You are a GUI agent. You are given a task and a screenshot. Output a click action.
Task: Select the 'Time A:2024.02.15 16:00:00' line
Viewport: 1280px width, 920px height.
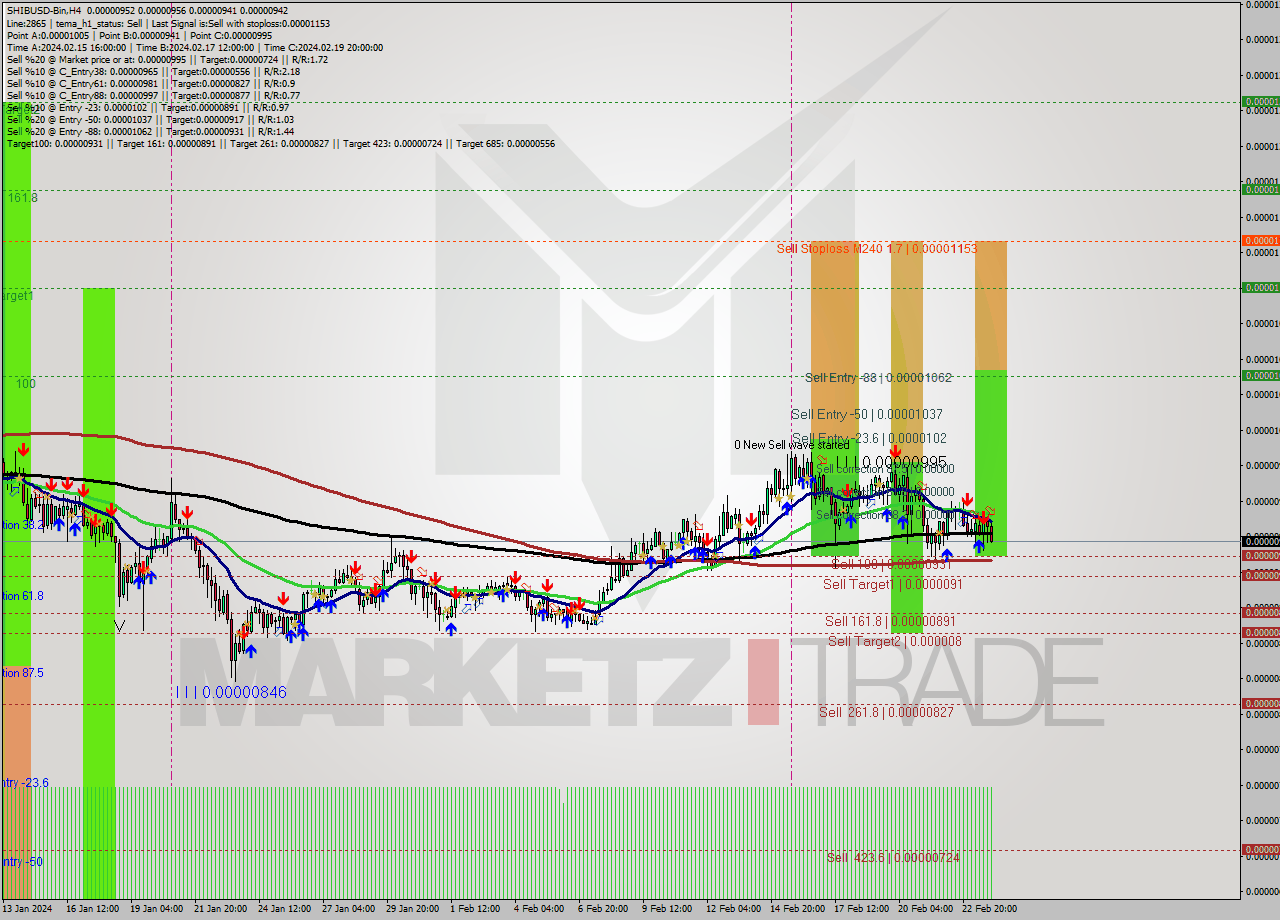tap(195, 47)
